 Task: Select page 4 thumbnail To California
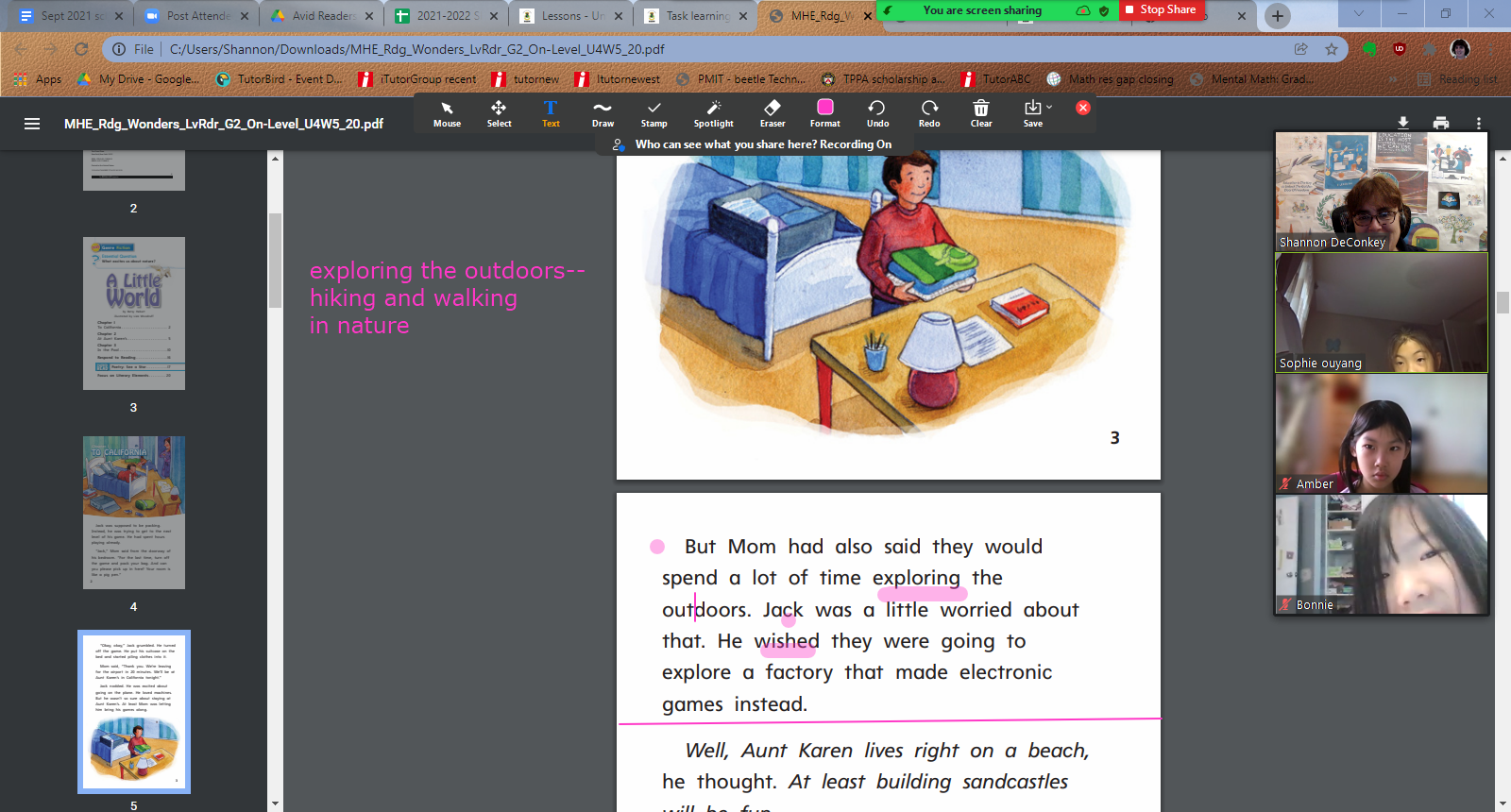(x=134, y=513)
